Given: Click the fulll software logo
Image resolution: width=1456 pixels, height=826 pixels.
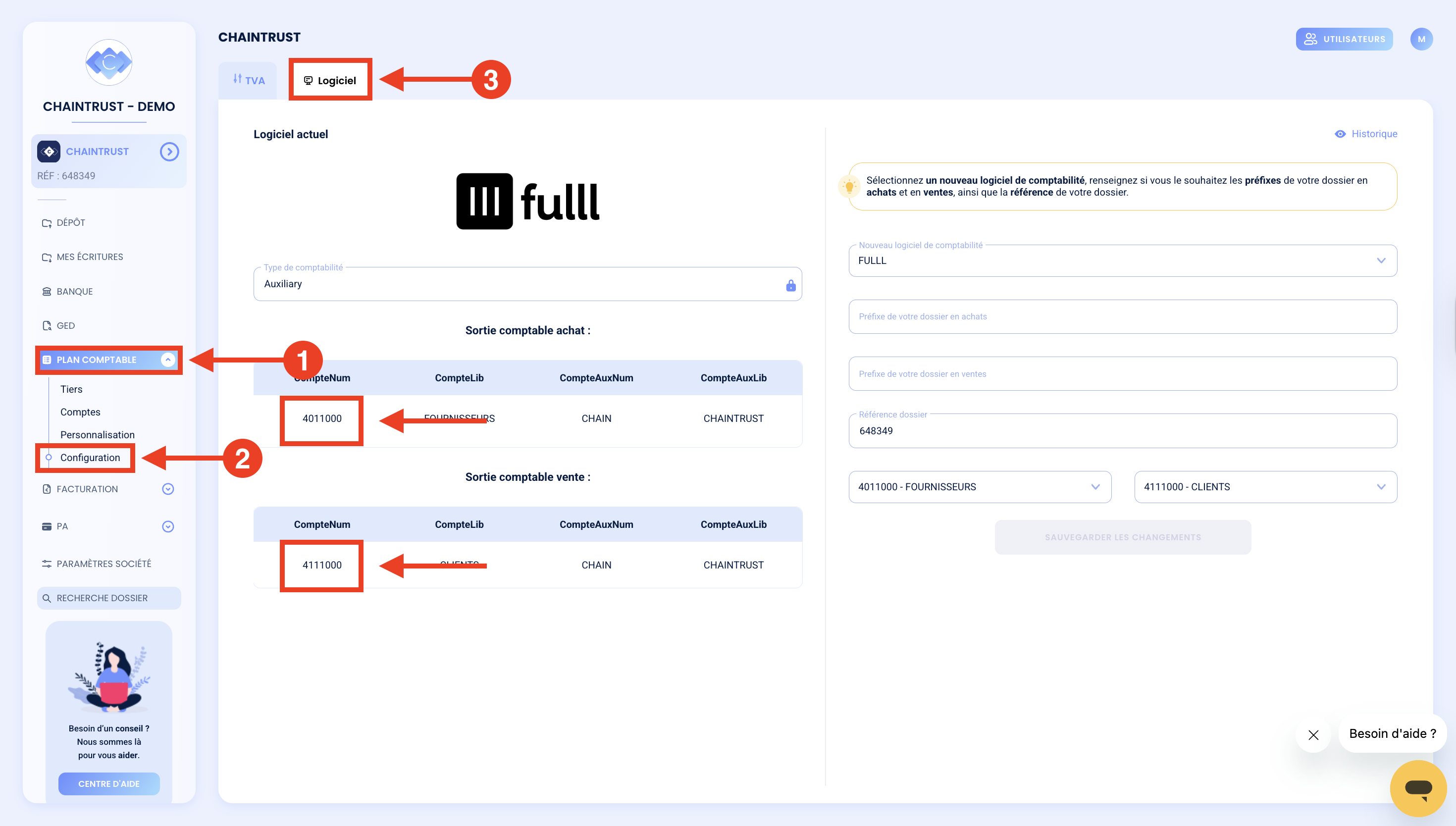Looking at the screenshot, I should tap(527, 202).
